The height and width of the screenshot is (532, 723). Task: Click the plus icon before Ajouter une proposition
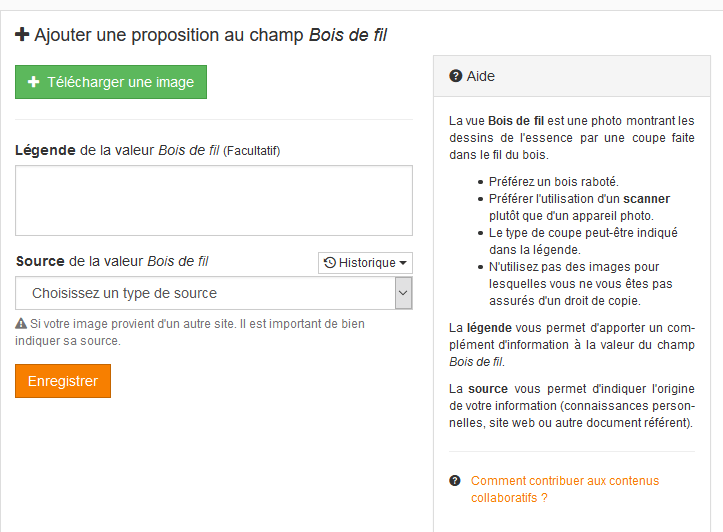pos(22,35)
